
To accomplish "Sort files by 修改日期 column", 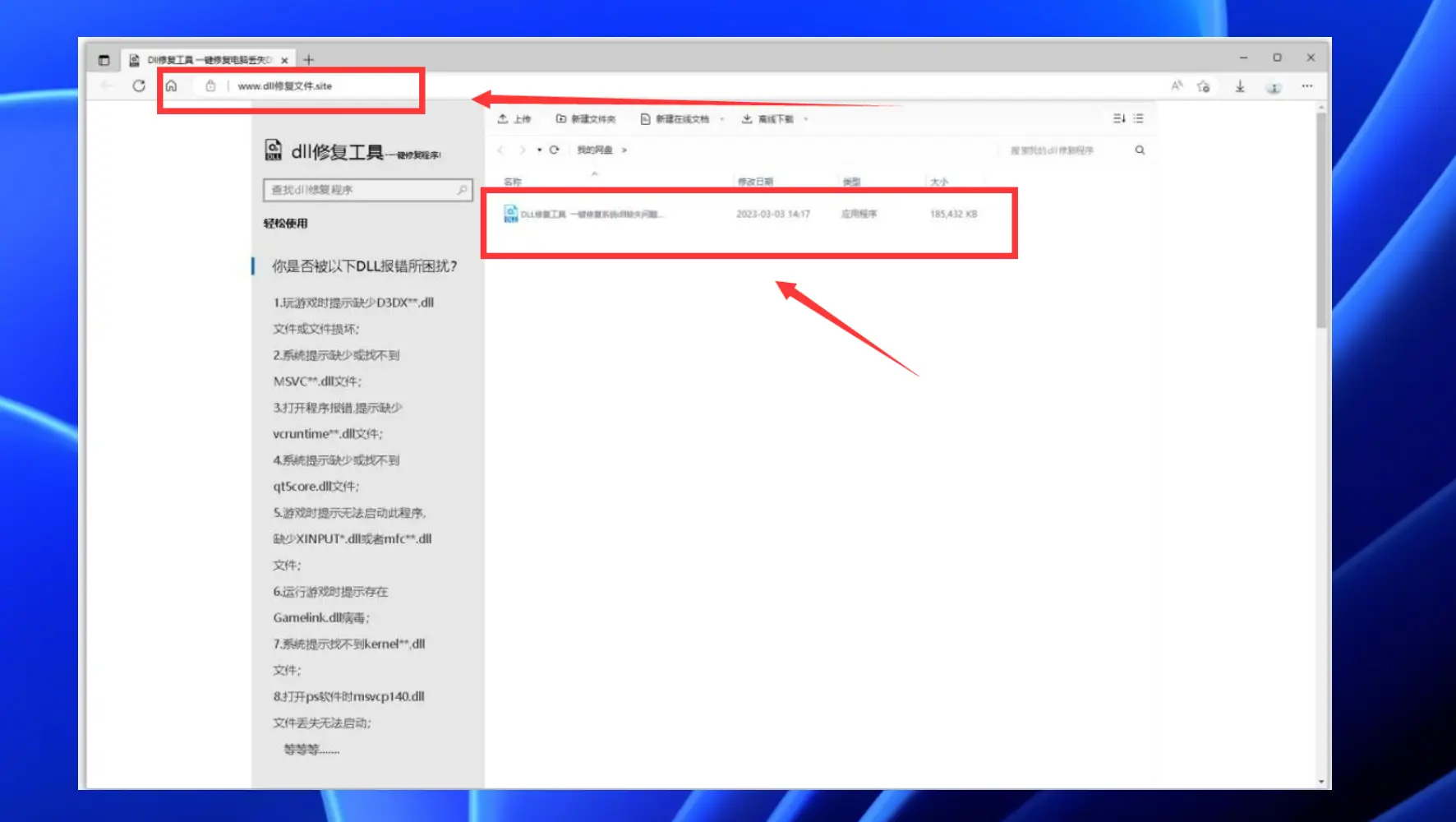I will coord(755,182).
